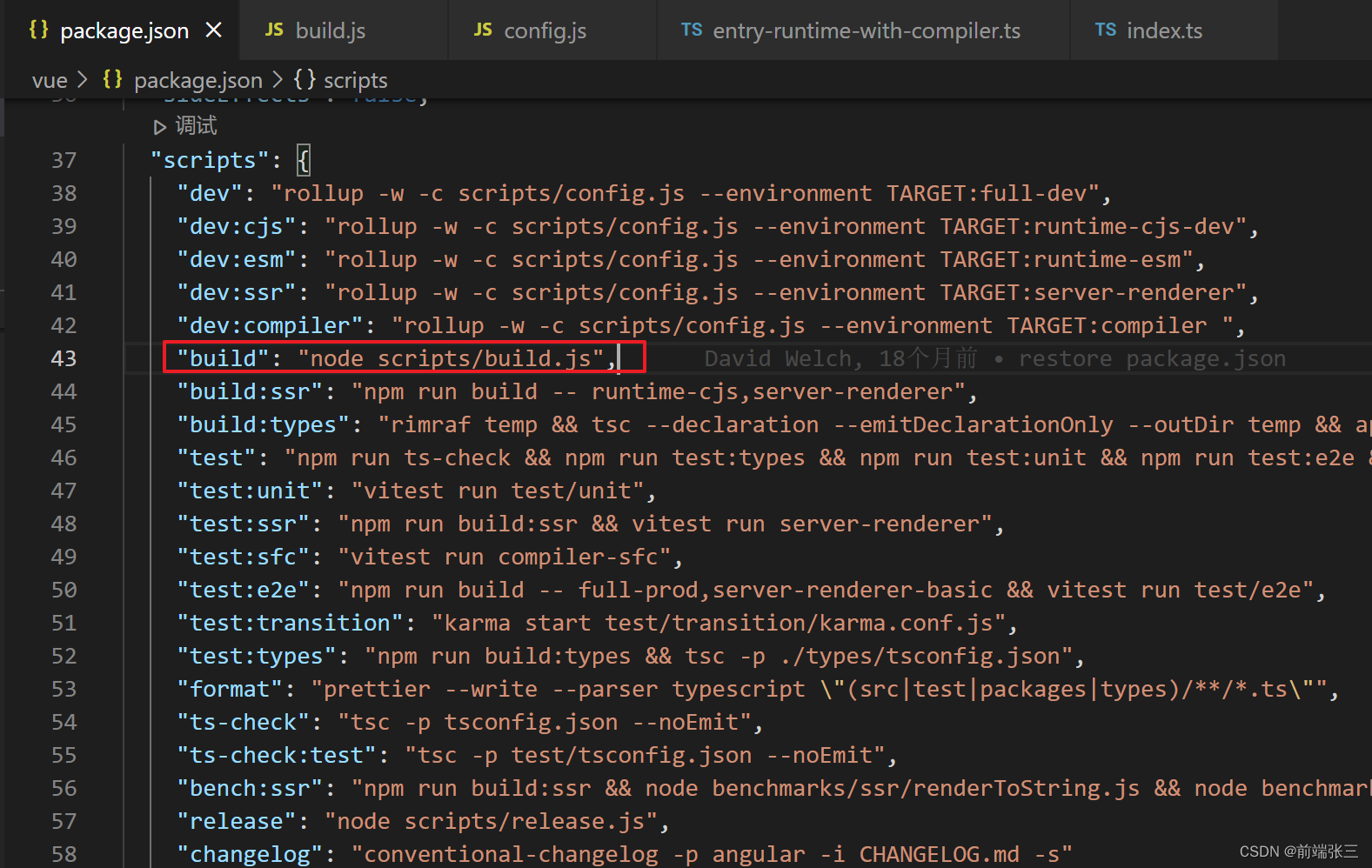Click chevron after vue breadcrumb
This screenshot has width=1372, height=868.
click(83, 80)
